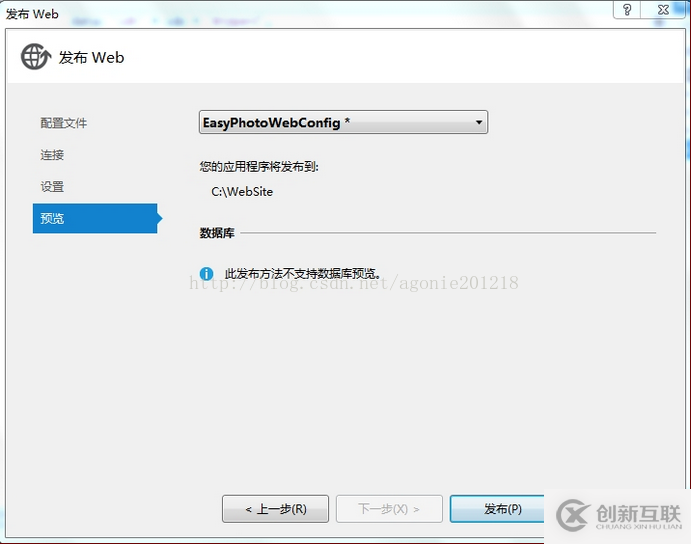Screen dimensions: 691x544
Task: Click the blue information icon
Action: (206, 274)
